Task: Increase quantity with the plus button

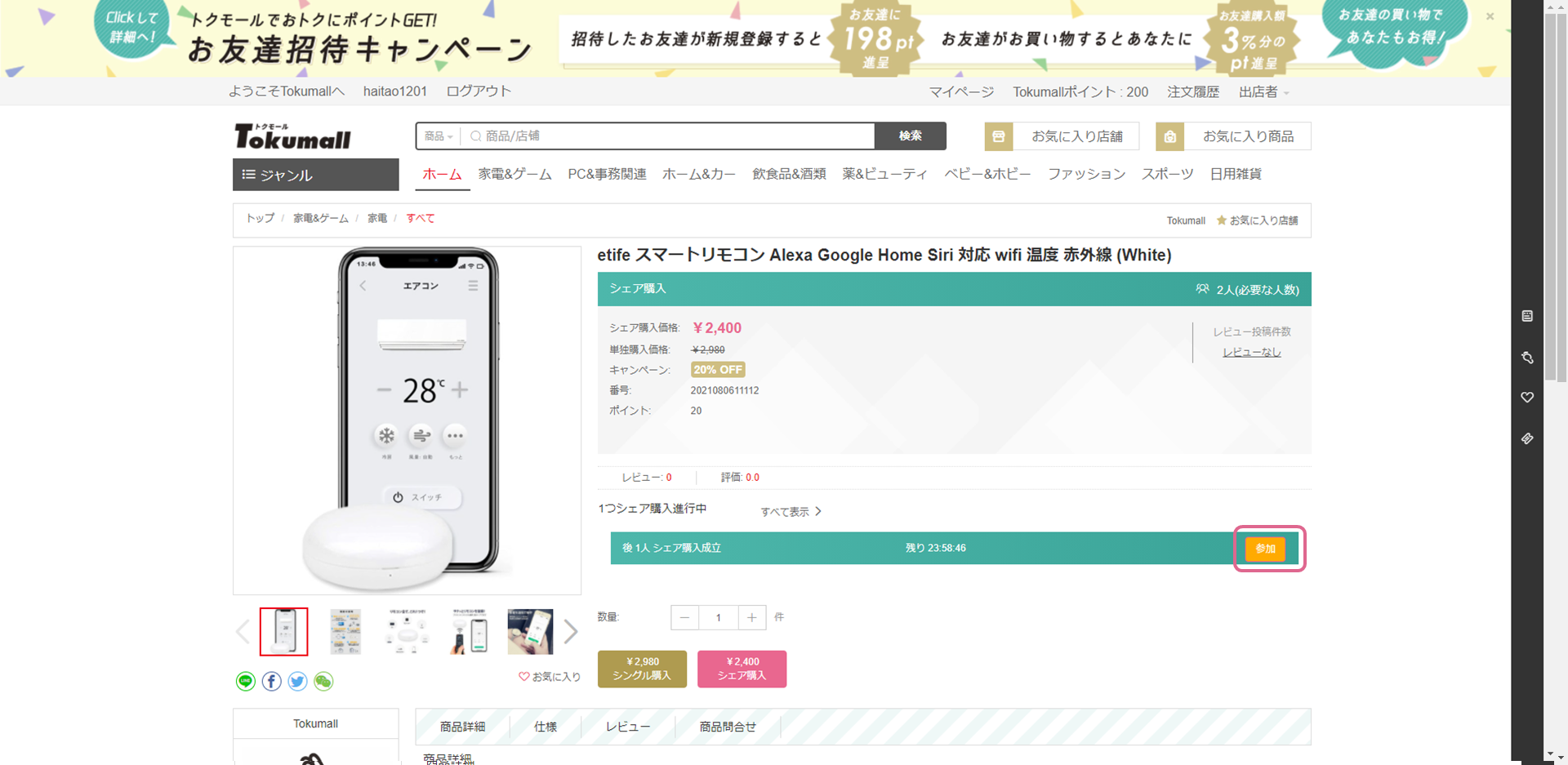Action: (752, 617)
